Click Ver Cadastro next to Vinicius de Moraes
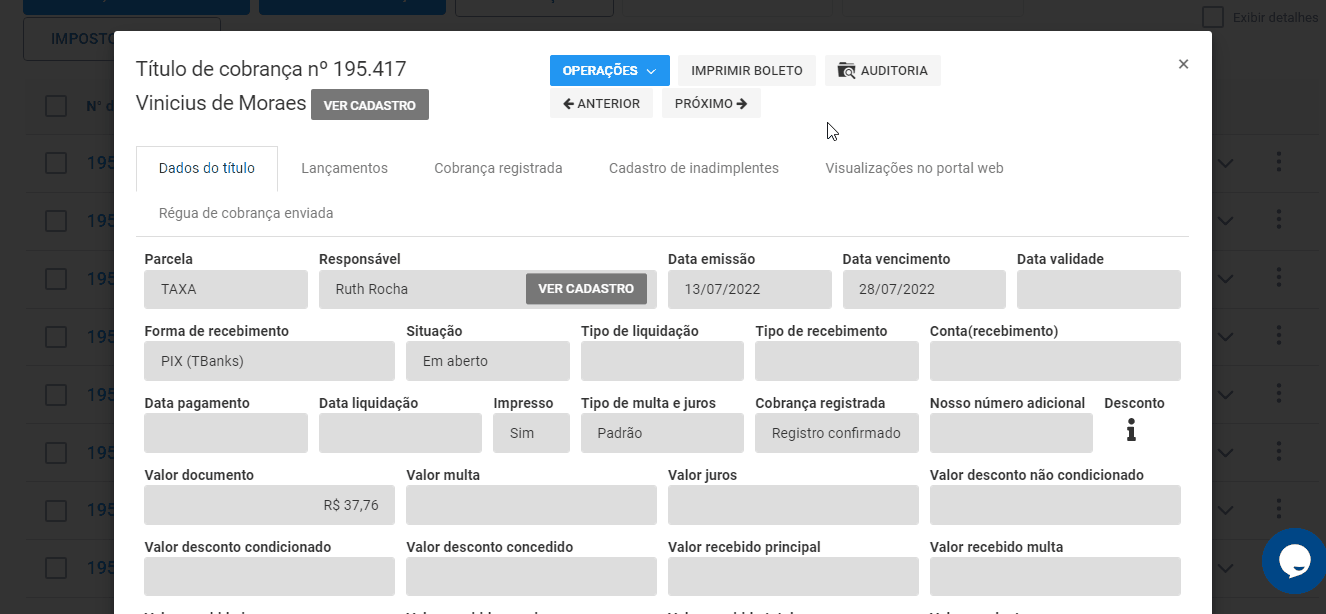This screenshot has height=614, width=1326. (370, 105)
